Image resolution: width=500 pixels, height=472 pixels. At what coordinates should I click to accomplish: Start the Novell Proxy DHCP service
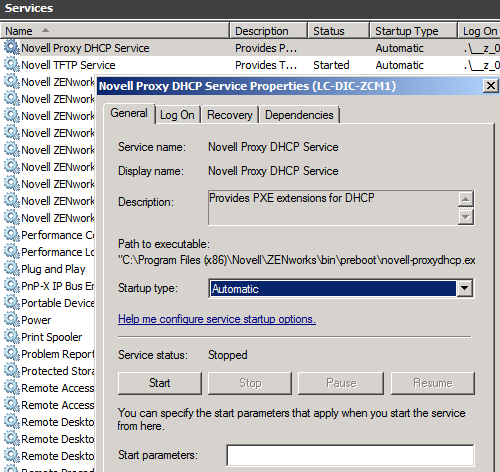[160, 383]
